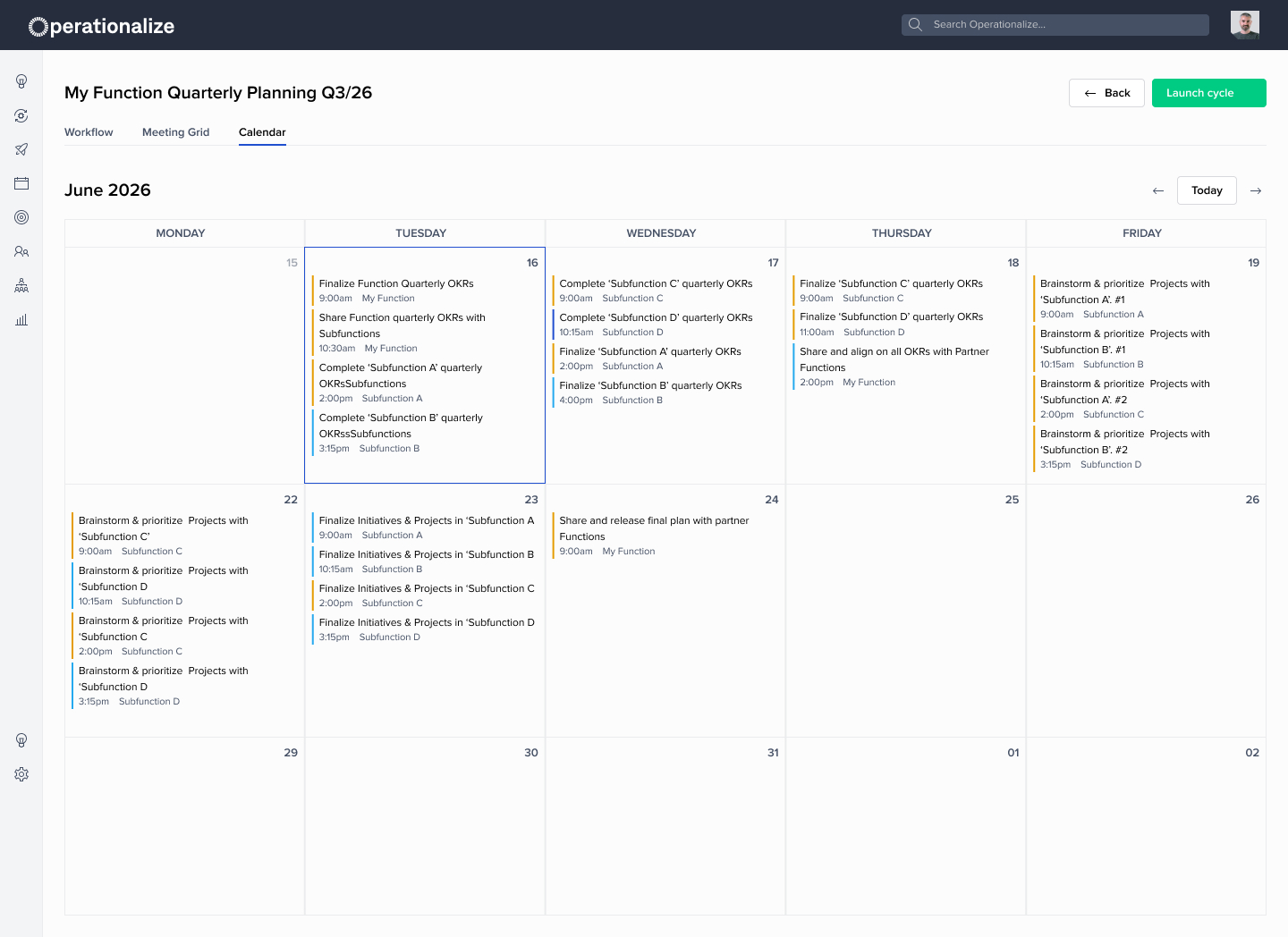
Task: Click the target goals sidebar icon
Action: click(x=21, y=217)
